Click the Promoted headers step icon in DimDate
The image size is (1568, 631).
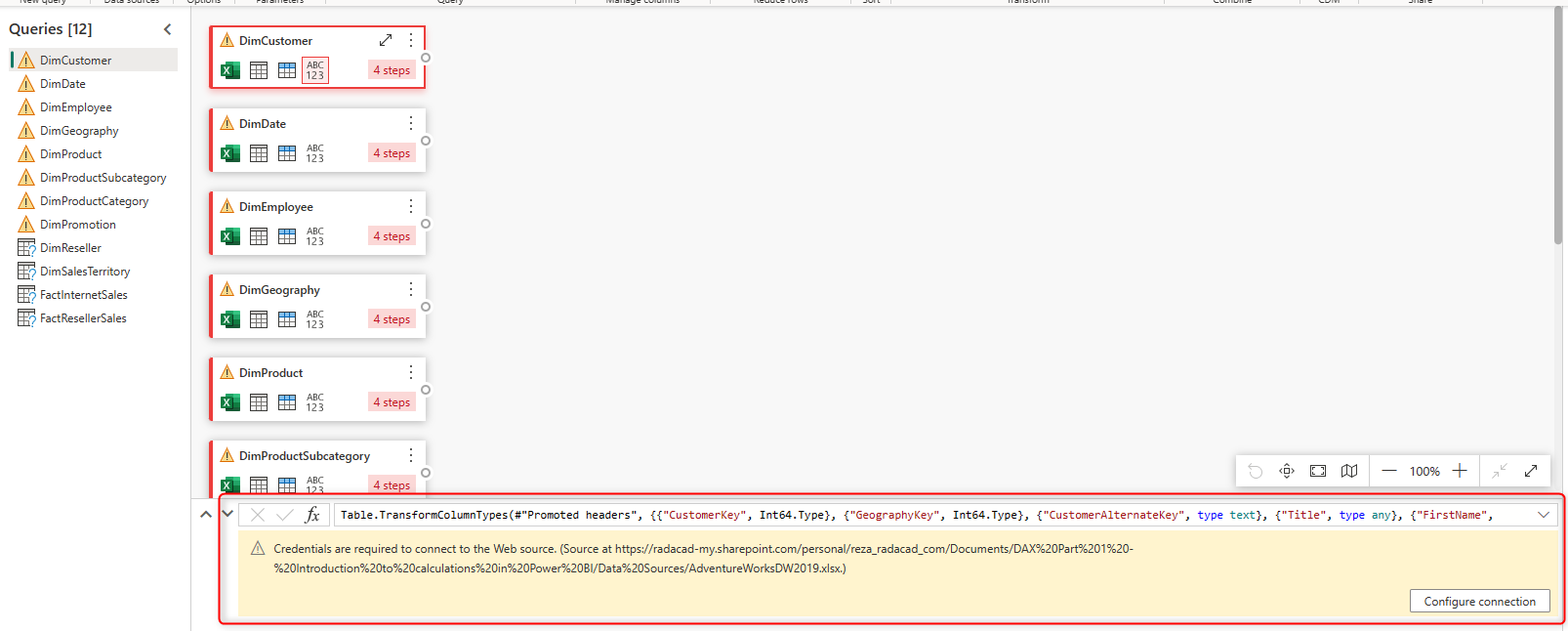coord(286,153)
